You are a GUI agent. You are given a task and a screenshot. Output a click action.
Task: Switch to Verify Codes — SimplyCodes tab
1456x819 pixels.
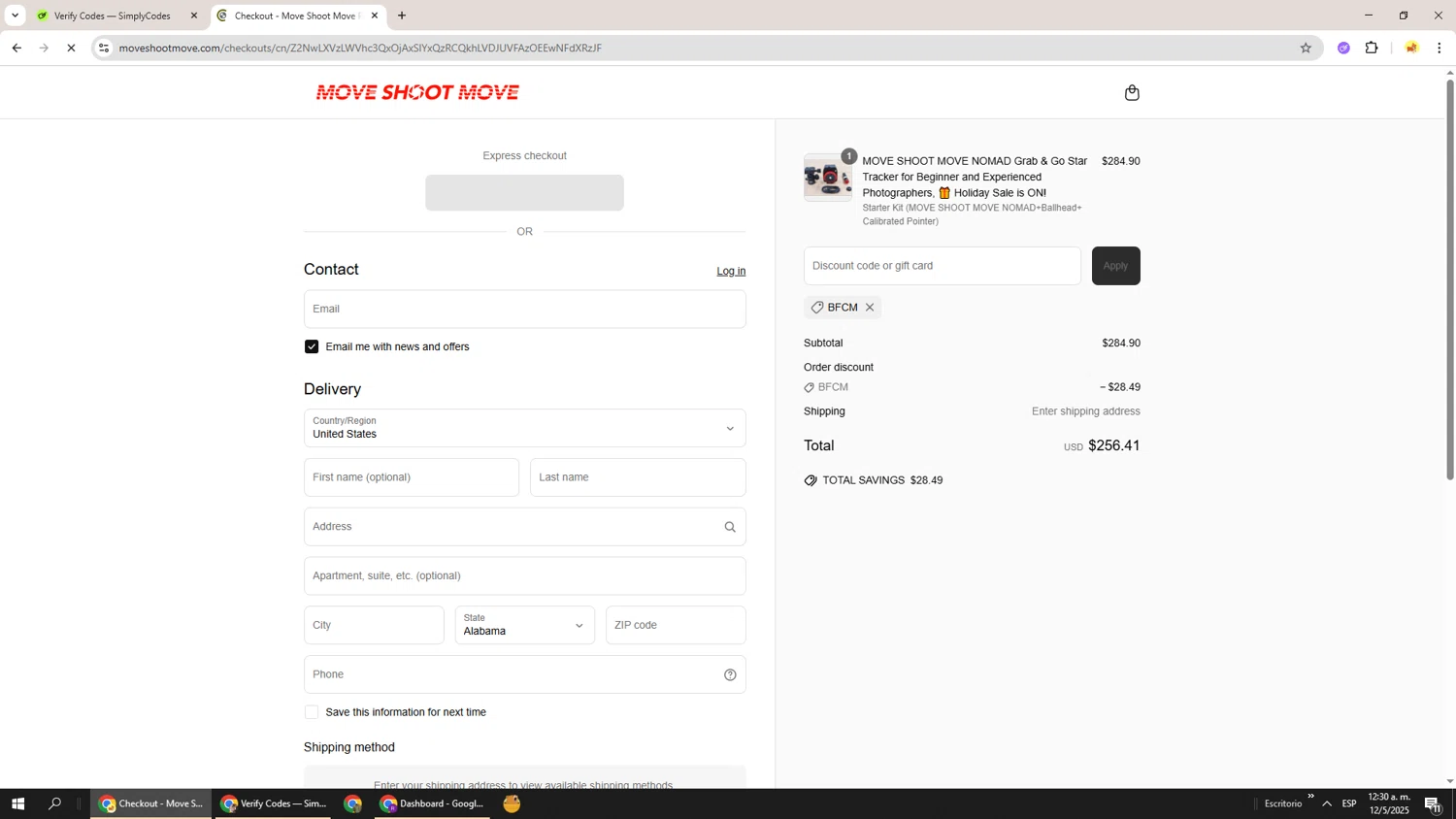point(115,16)
